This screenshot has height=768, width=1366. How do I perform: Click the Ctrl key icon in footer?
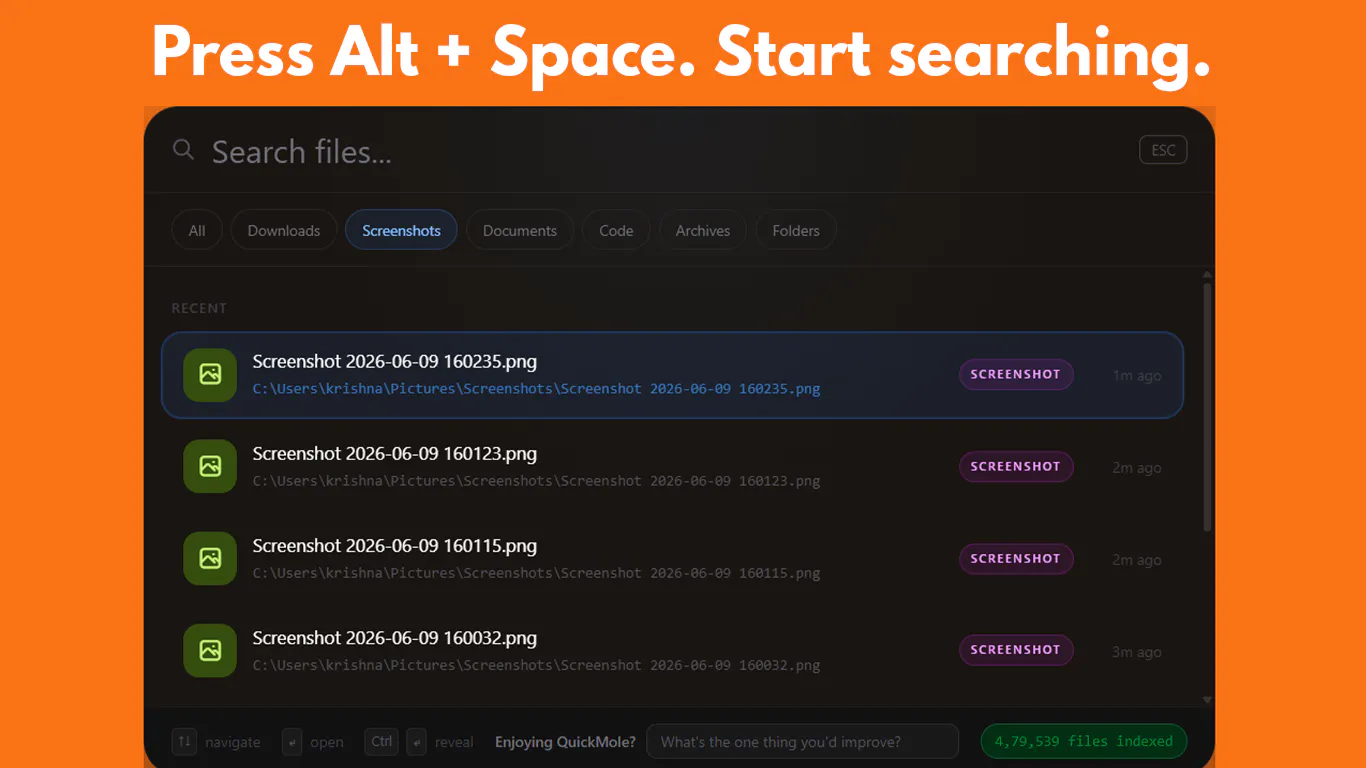click(x=381, y=741)
